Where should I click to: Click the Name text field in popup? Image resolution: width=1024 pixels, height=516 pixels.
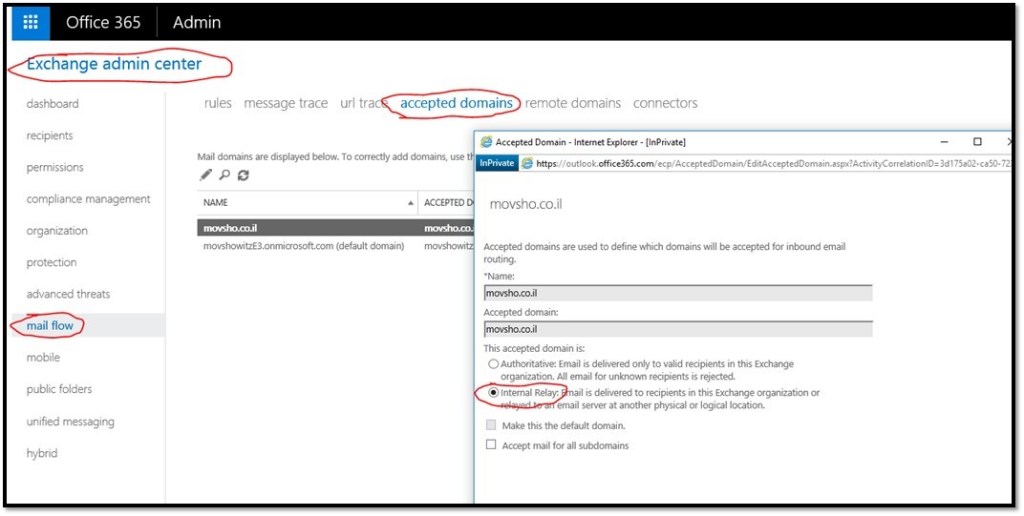click(677, 293)
